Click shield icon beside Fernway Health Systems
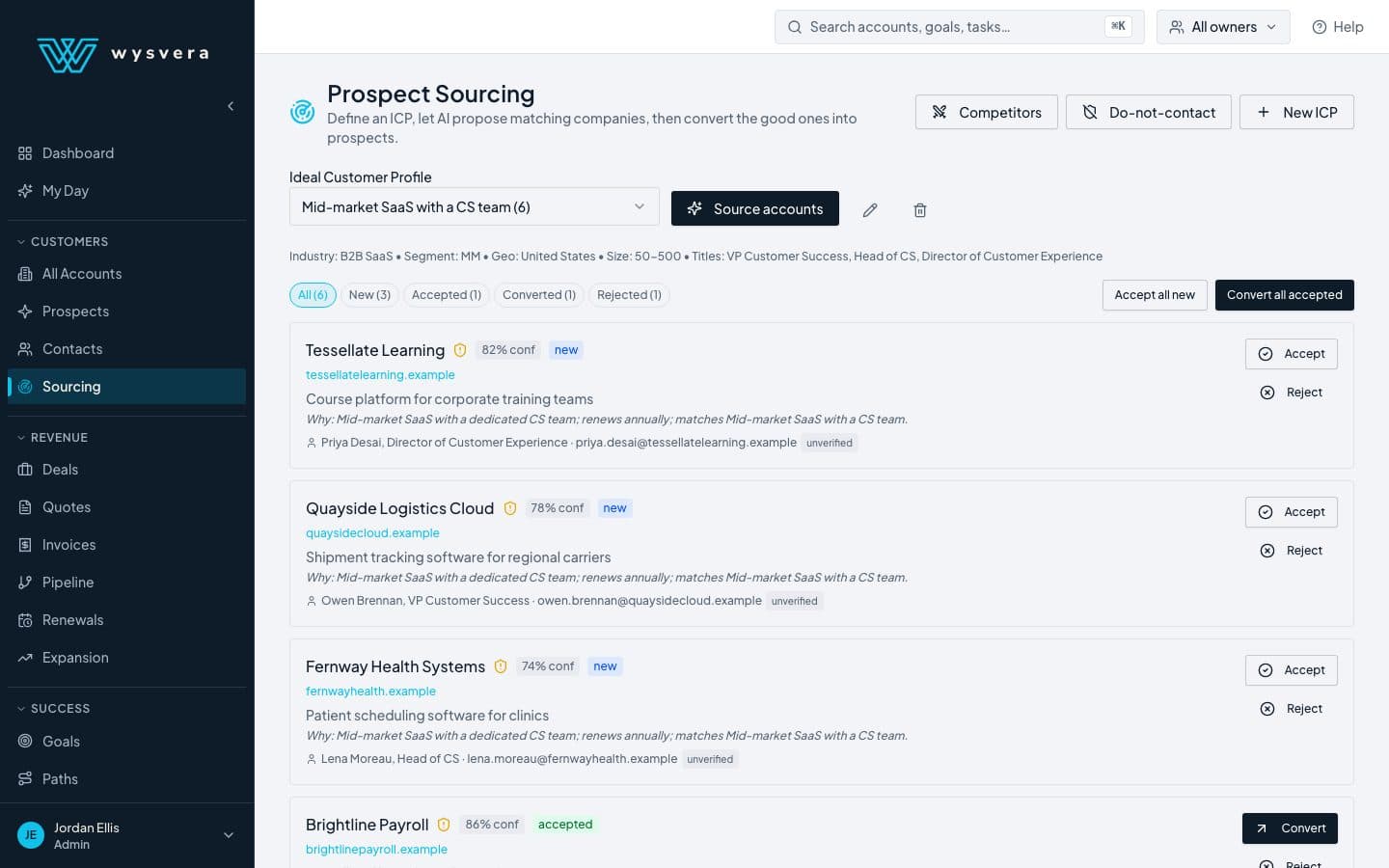Viewport: 1389px width, 868px height. (501, 666)
